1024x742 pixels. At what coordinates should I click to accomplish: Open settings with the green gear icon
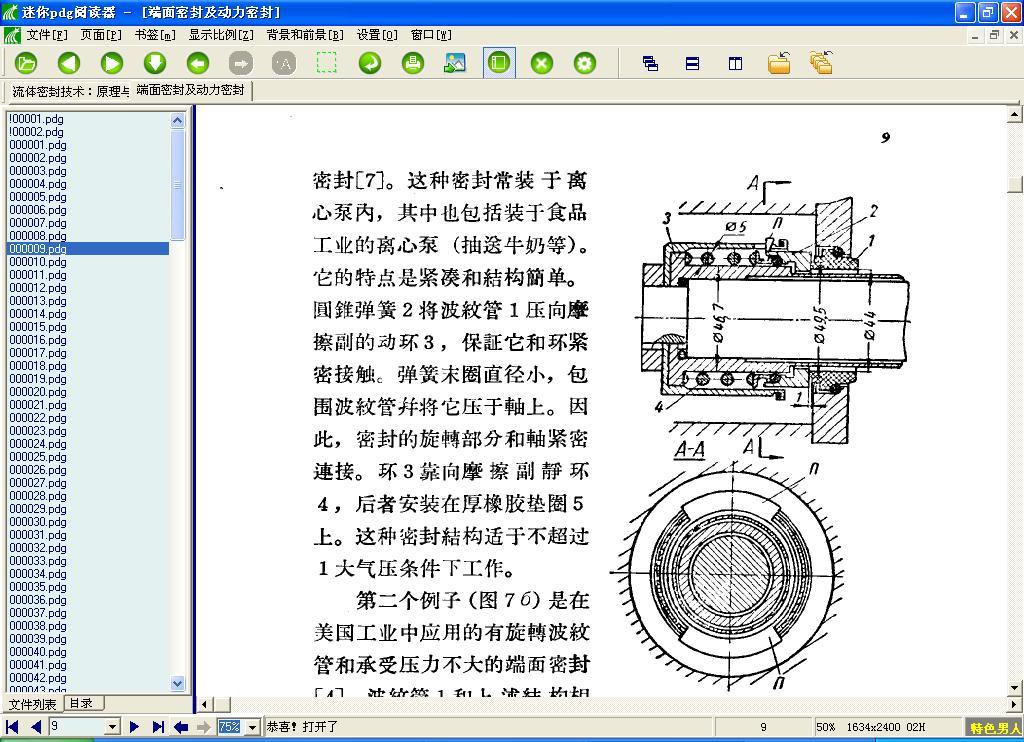click(x=584, y=63)
